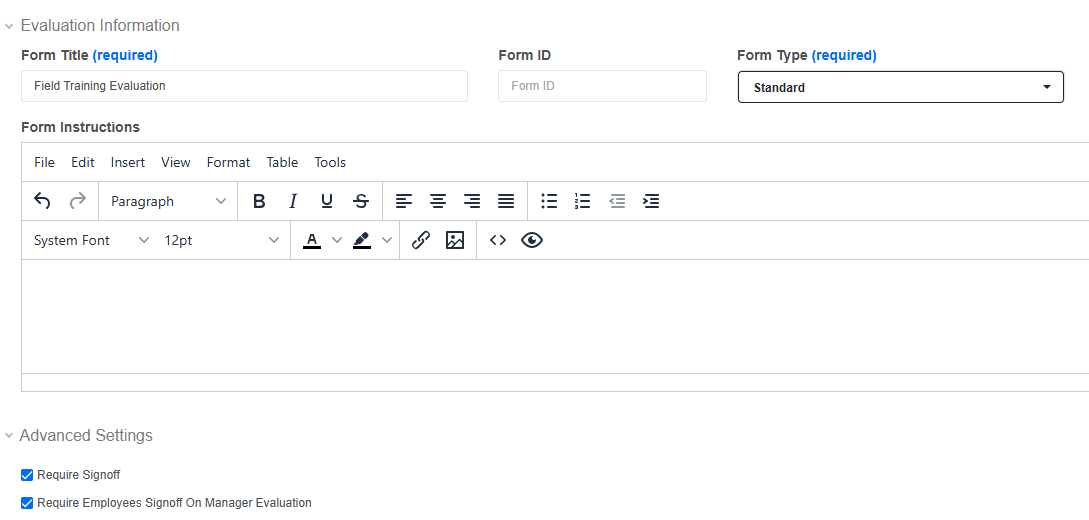The height and width of the screenshot is (520, 1089).
Task: Justify the text
Action: click(506, 201)
